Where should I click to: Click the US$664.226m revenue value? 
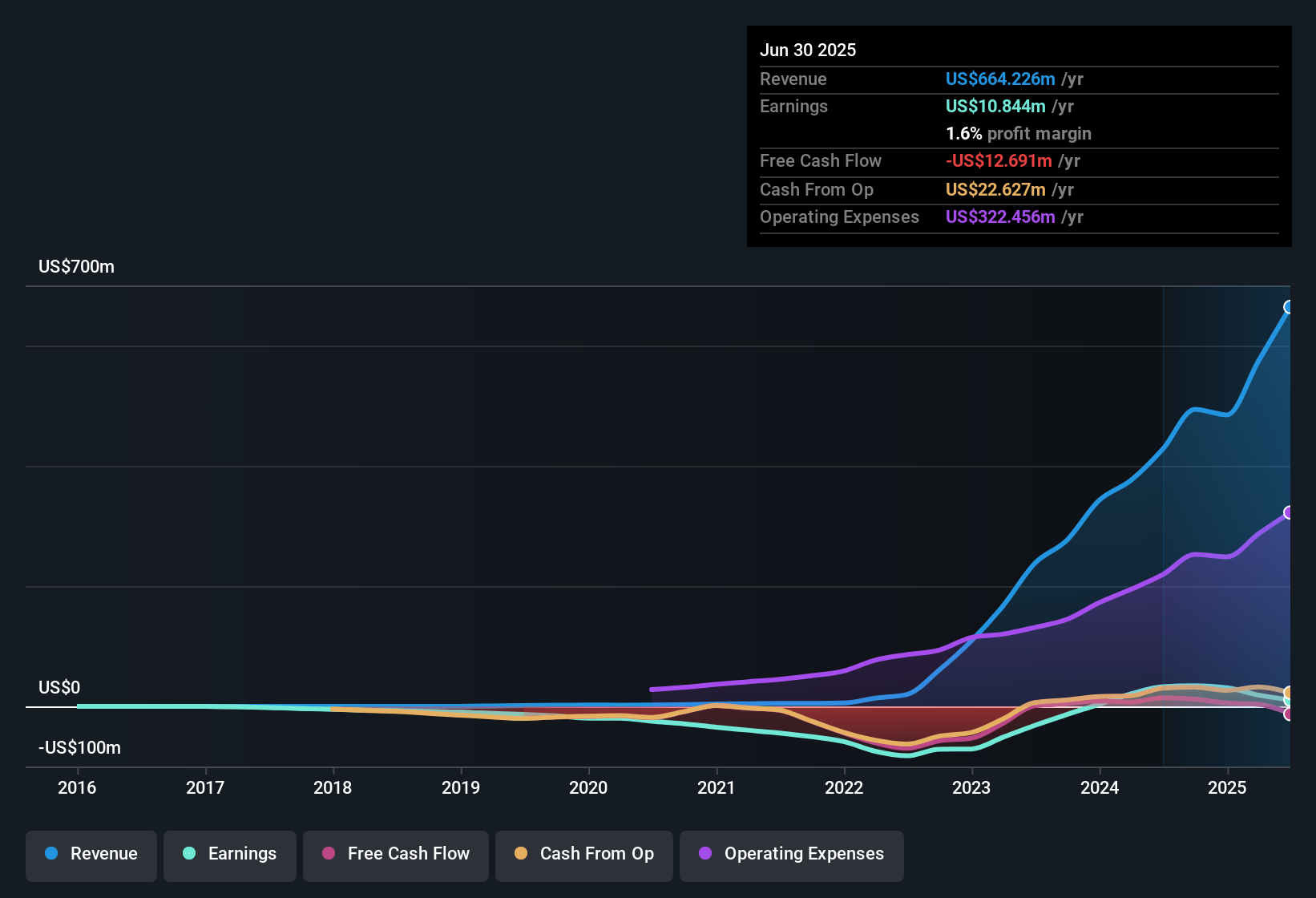tap(1000, 79)
